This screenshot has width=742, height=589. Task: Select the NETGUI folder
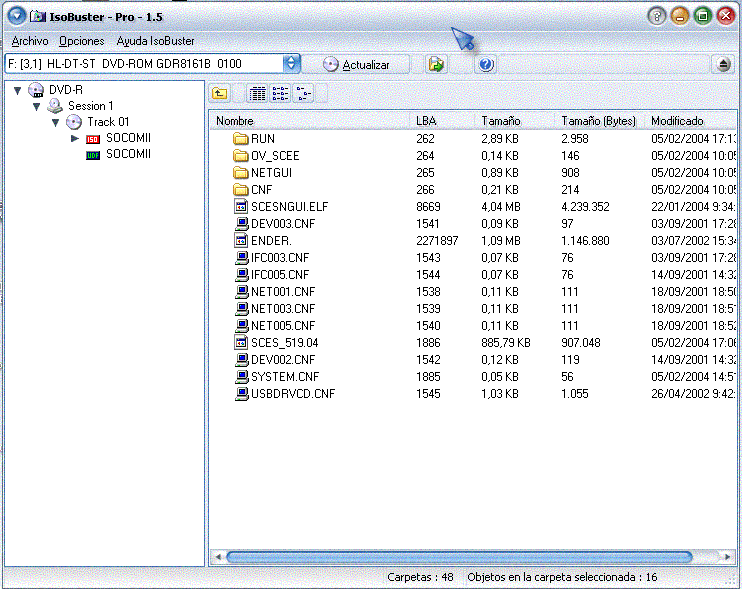tap(269, 173)
